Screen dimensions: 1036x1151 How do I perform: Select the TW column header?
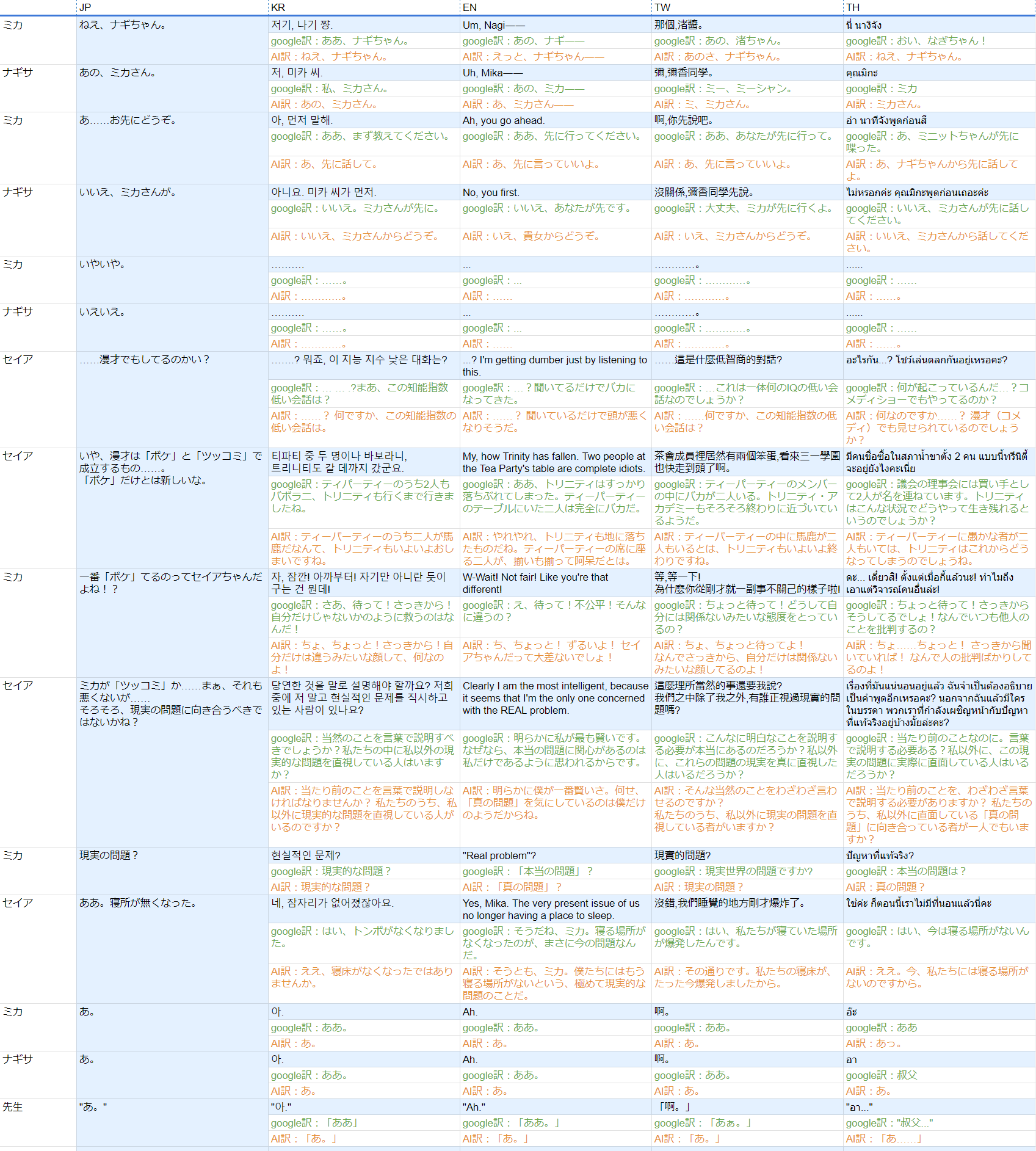coord(747,7)
